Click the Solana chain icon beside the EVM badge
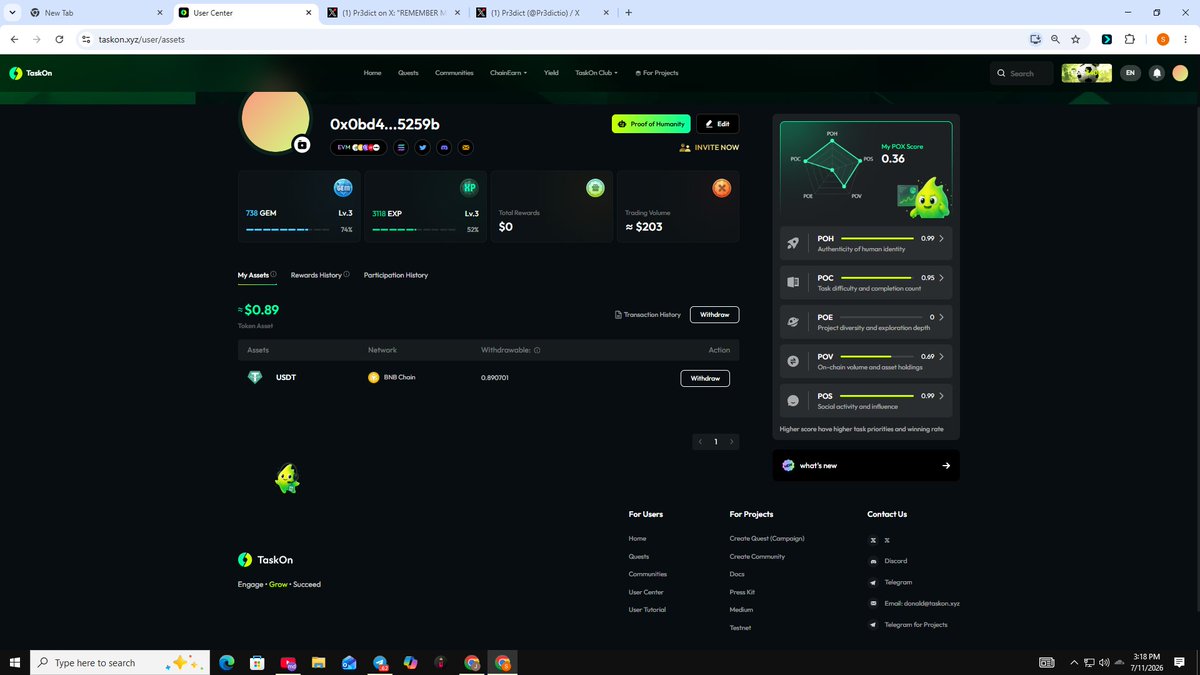This screenshot has width=1200, height=675. click(x=401, y=147)
